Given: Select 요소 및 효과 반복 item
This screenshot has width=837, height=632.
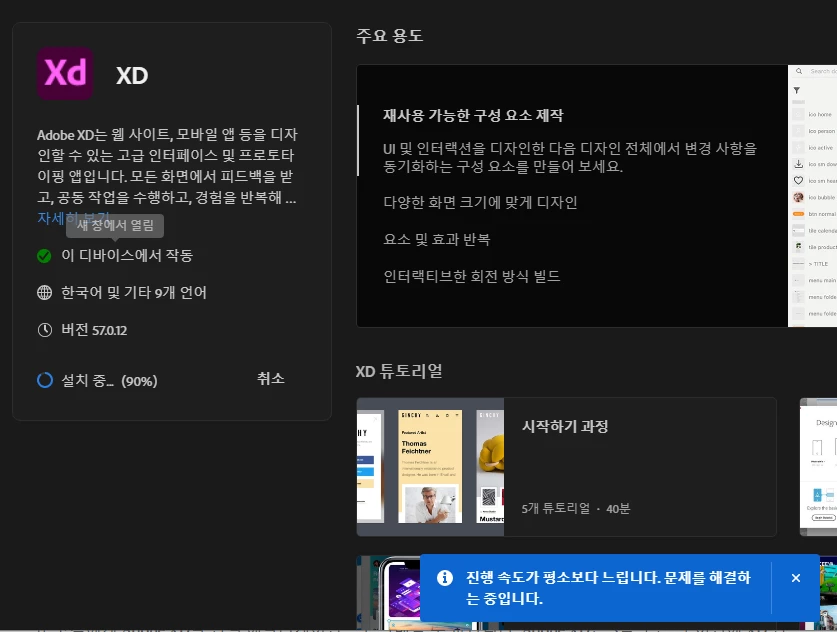Looking at the screenshot, I should point(436,239).
